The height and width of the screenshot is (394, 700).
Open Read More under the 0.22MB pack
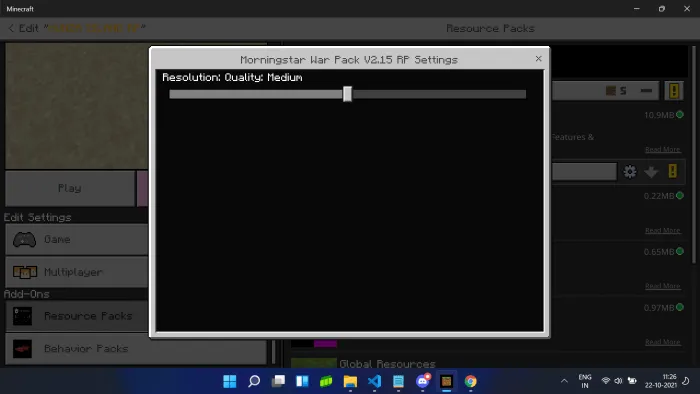[662, 230]
